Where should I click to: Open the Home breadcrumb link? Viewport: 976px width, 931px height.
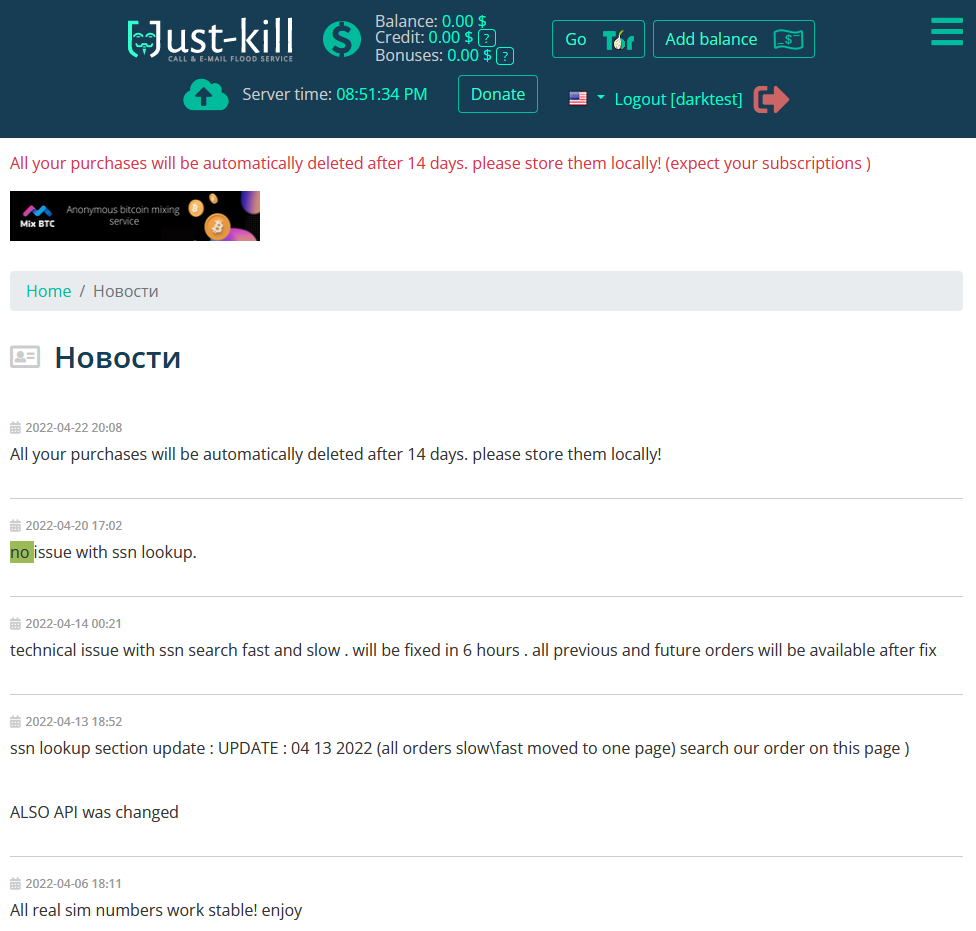(x=48, y=291)
